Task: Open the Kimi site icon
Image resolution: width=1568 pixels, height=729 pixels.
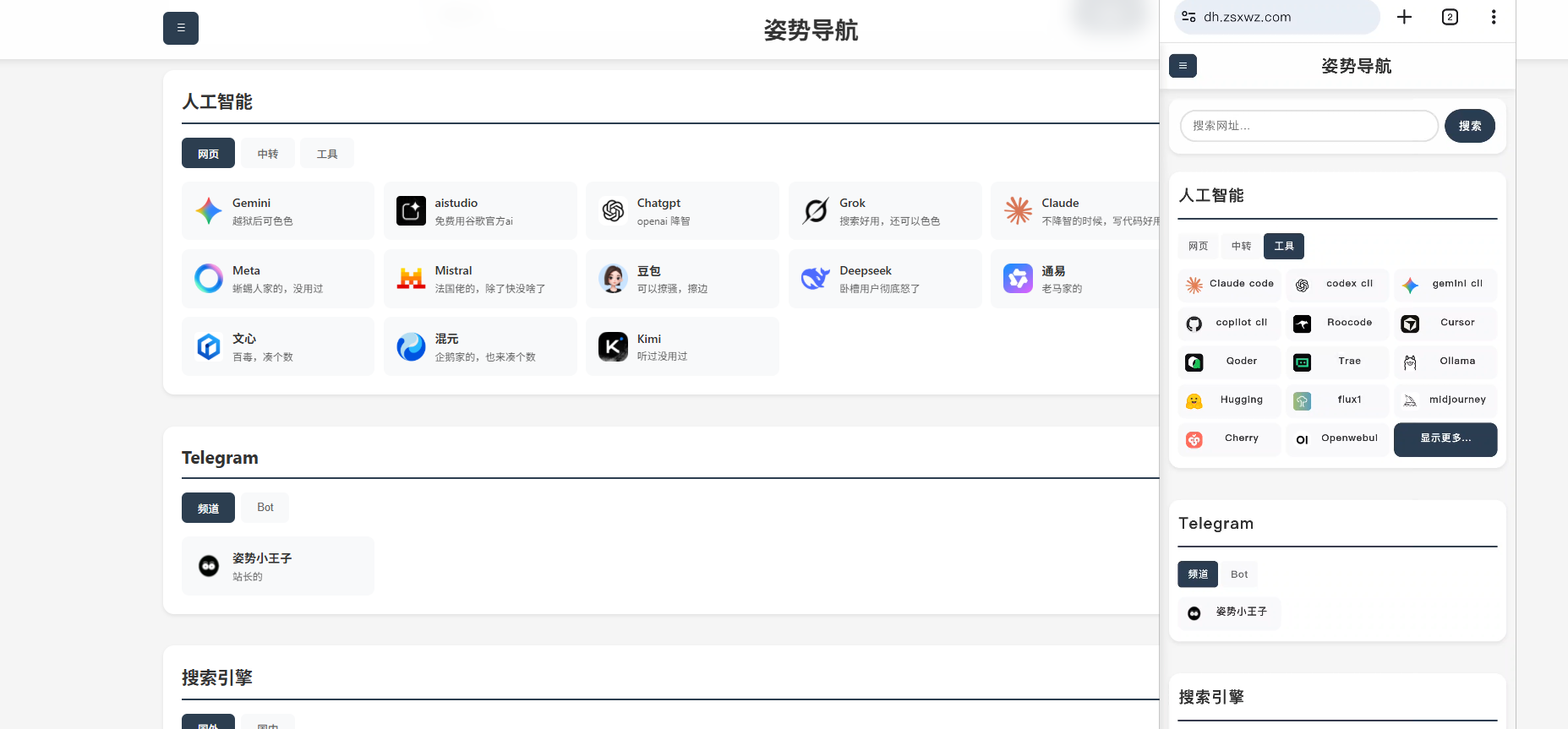Action: coord(613,346)
